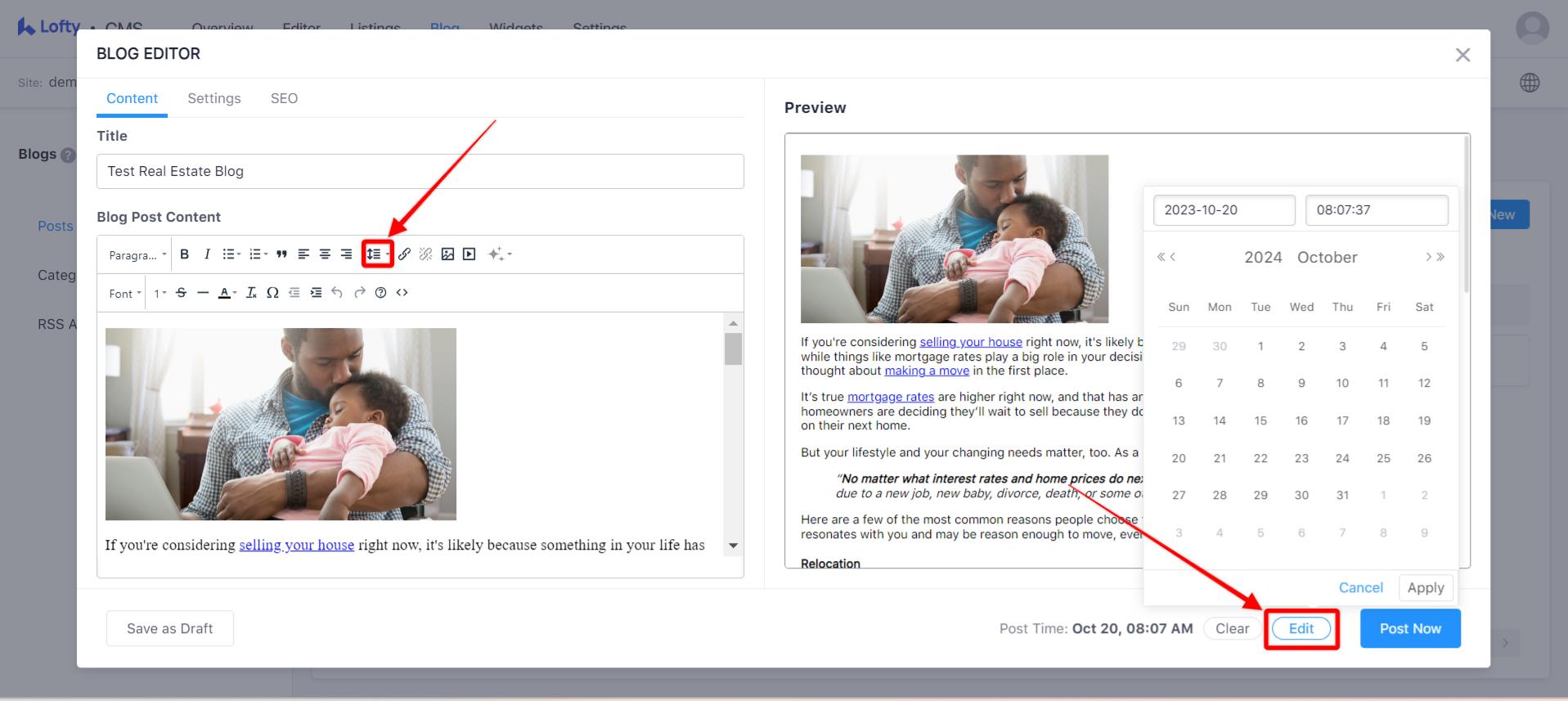Go to the previous year in the calendar

pos(1161,257)
